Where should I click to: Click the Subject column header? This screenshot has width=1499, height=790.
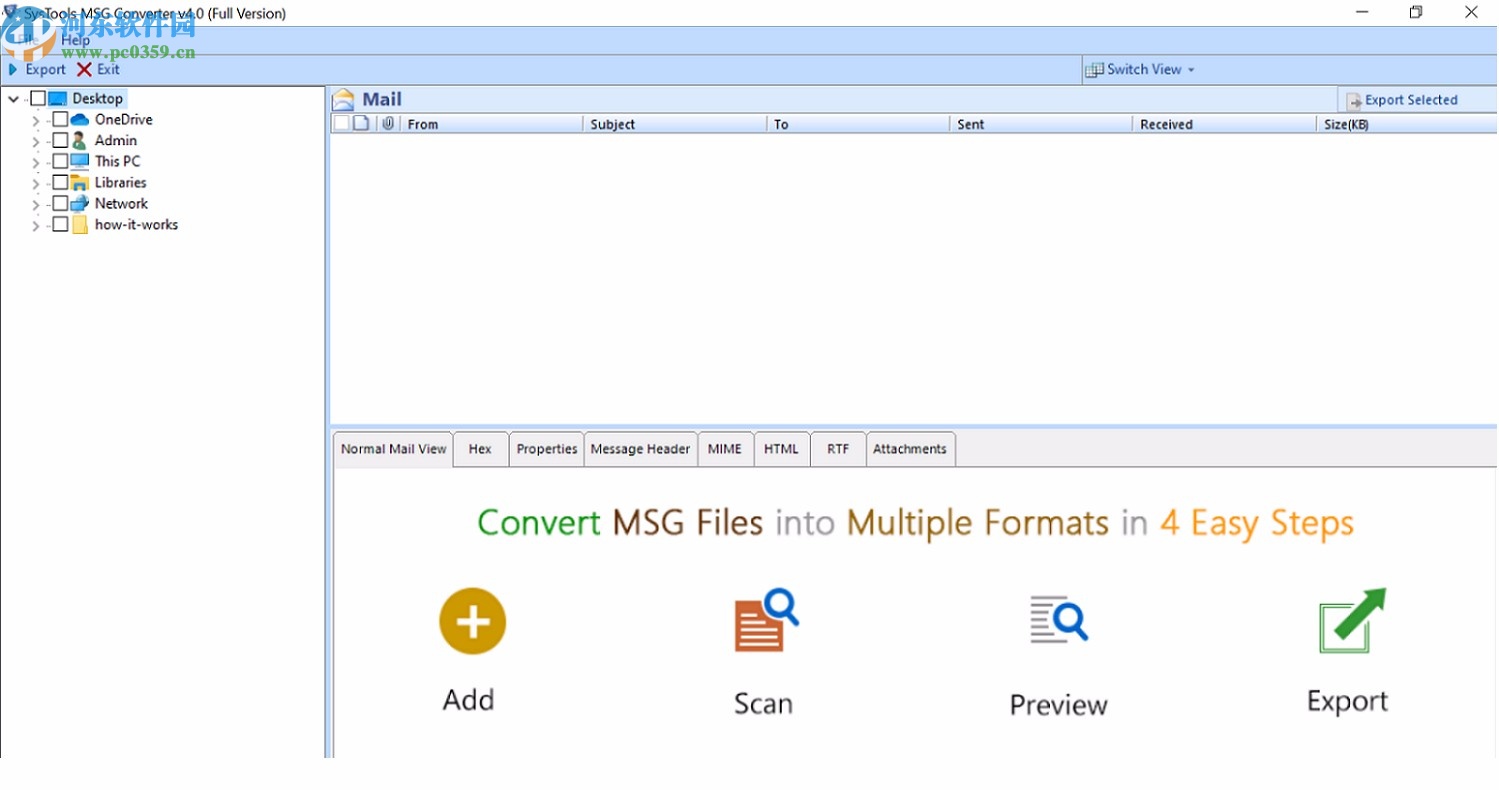(612, 123)
